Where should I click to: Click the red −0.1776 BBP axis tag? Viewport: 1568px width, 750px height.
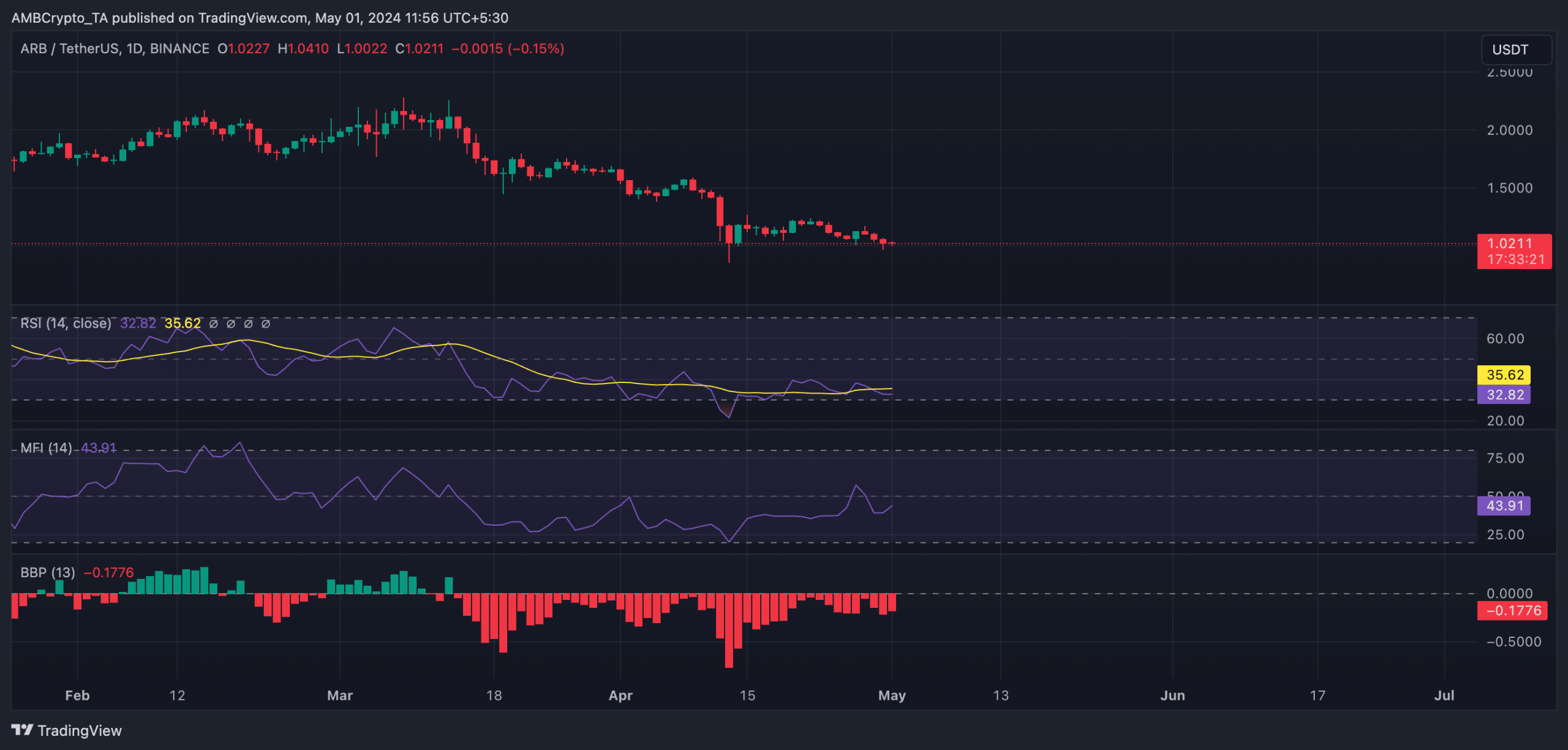pos(1512,610)
